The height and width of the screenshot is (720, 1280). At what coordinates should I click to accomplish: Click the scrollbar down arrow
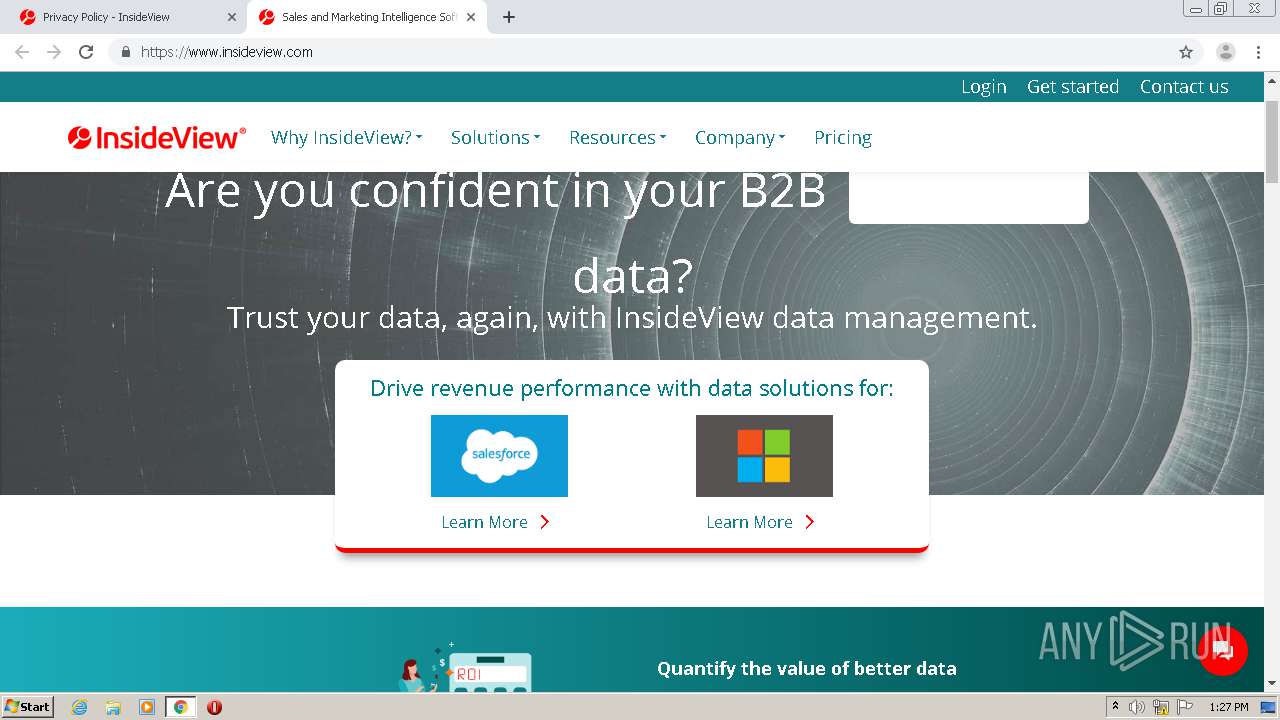coord(1272,684)
